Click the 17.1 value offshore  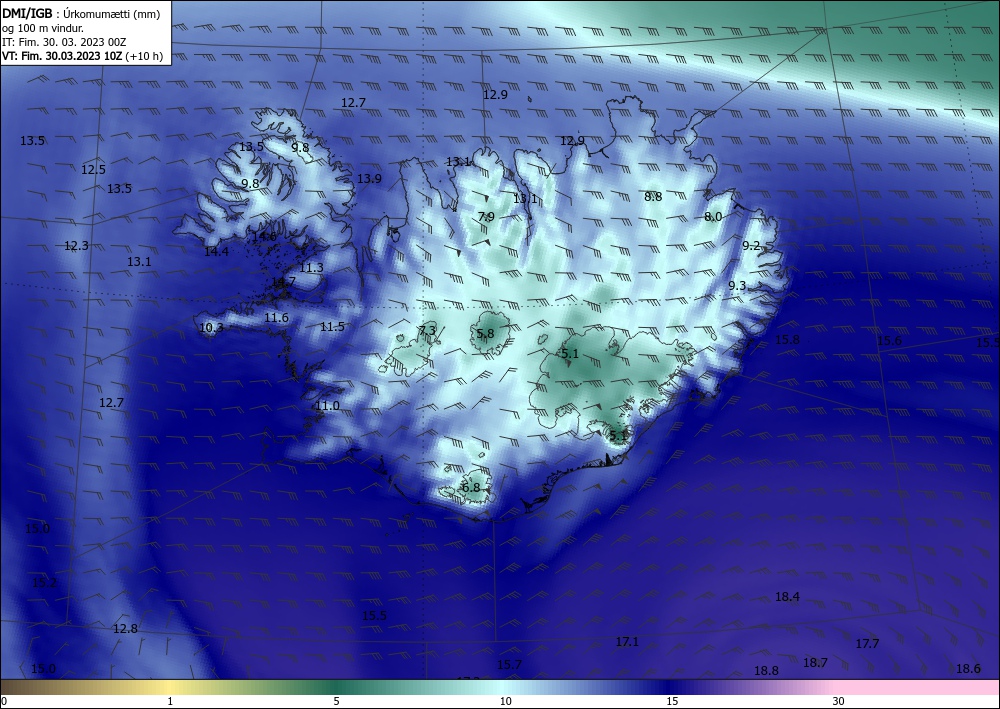(627, 642)
